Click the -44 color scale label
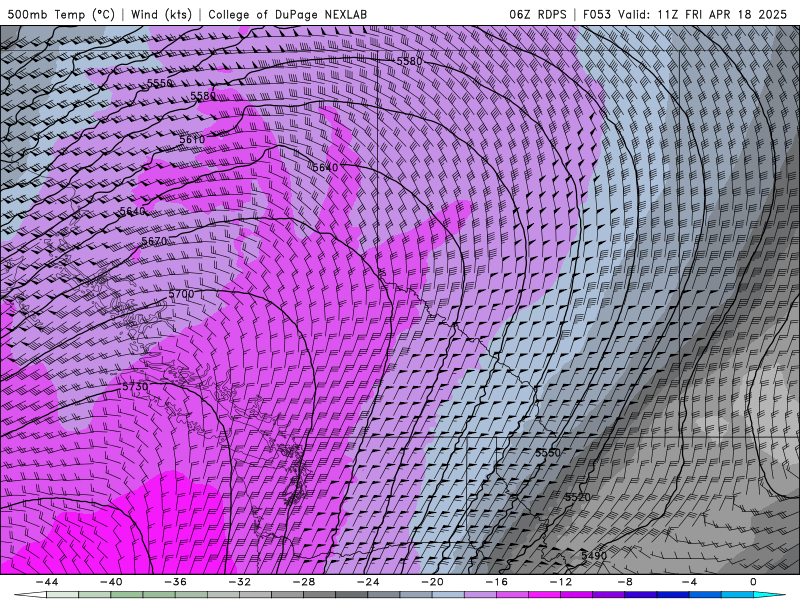This screenshot has width=800, height=600. click(47, 582)
